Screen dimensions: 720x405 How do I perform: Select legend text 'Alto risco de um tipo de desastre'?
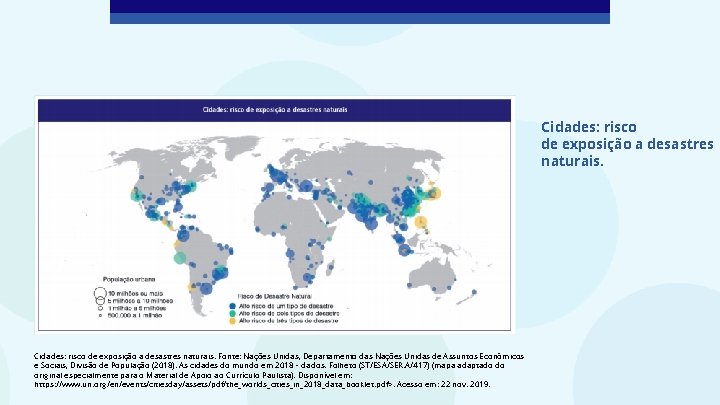point(286,306)
